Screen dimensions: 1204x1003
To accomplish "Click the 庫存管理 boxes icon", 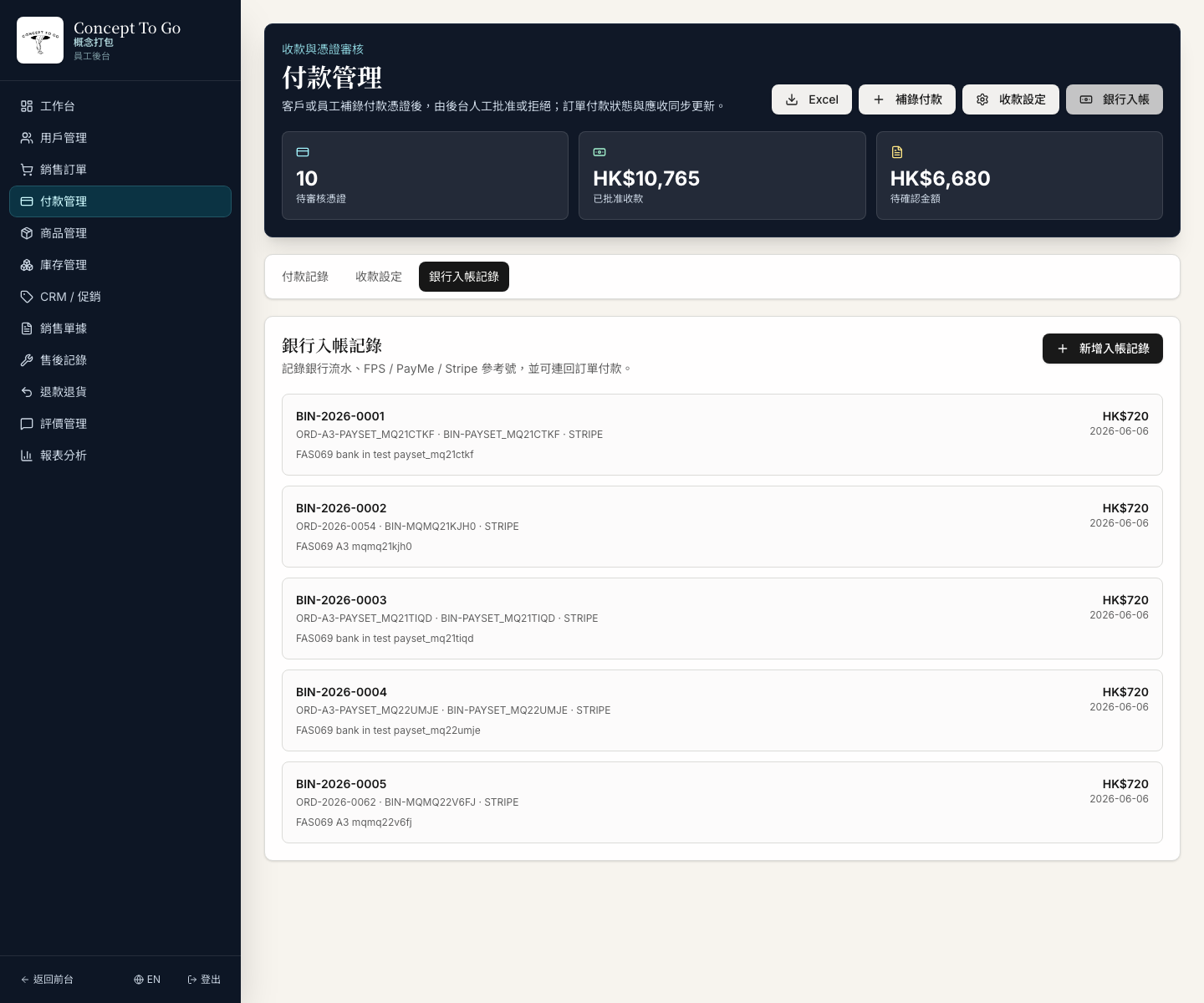I will [27, 265].
